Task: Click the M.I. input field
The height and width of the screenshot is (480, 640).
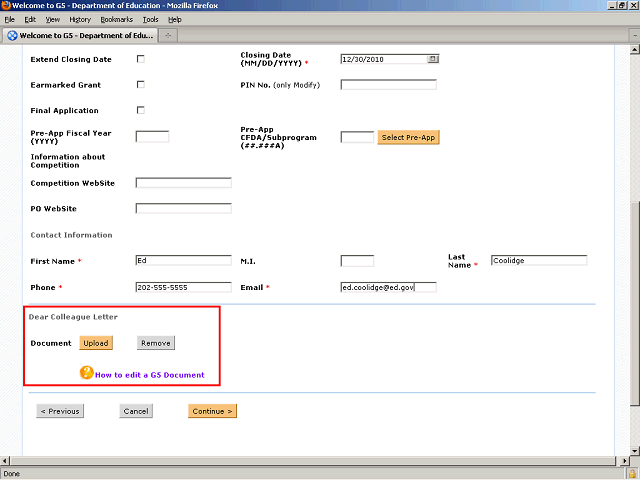Action: pyautogui.click(x=357, y=261)
